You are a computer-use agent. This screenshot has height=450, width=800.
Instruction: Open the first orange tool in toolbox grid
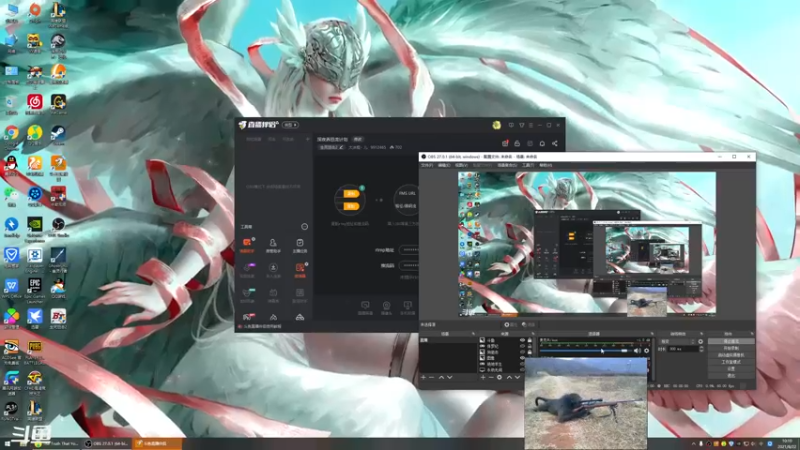247,244
